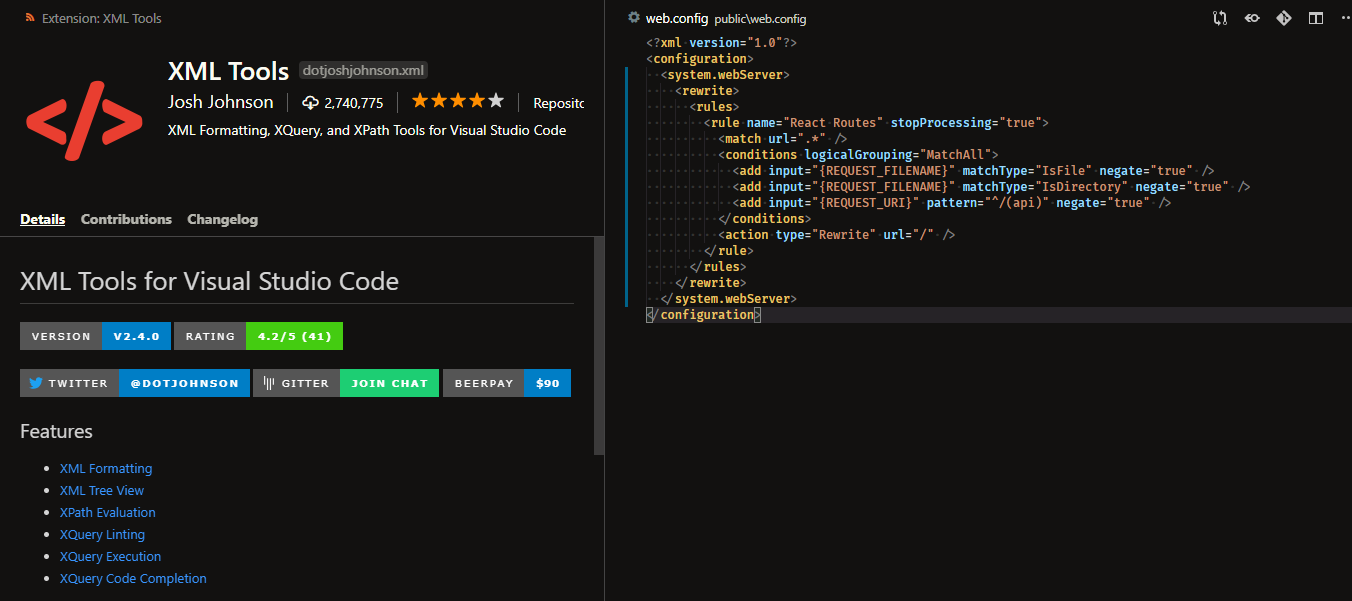This screenshot has width=1352, height=601.
Task: Click the icon on Extension: XML Tools tab
Action: (x=29, y=18)
